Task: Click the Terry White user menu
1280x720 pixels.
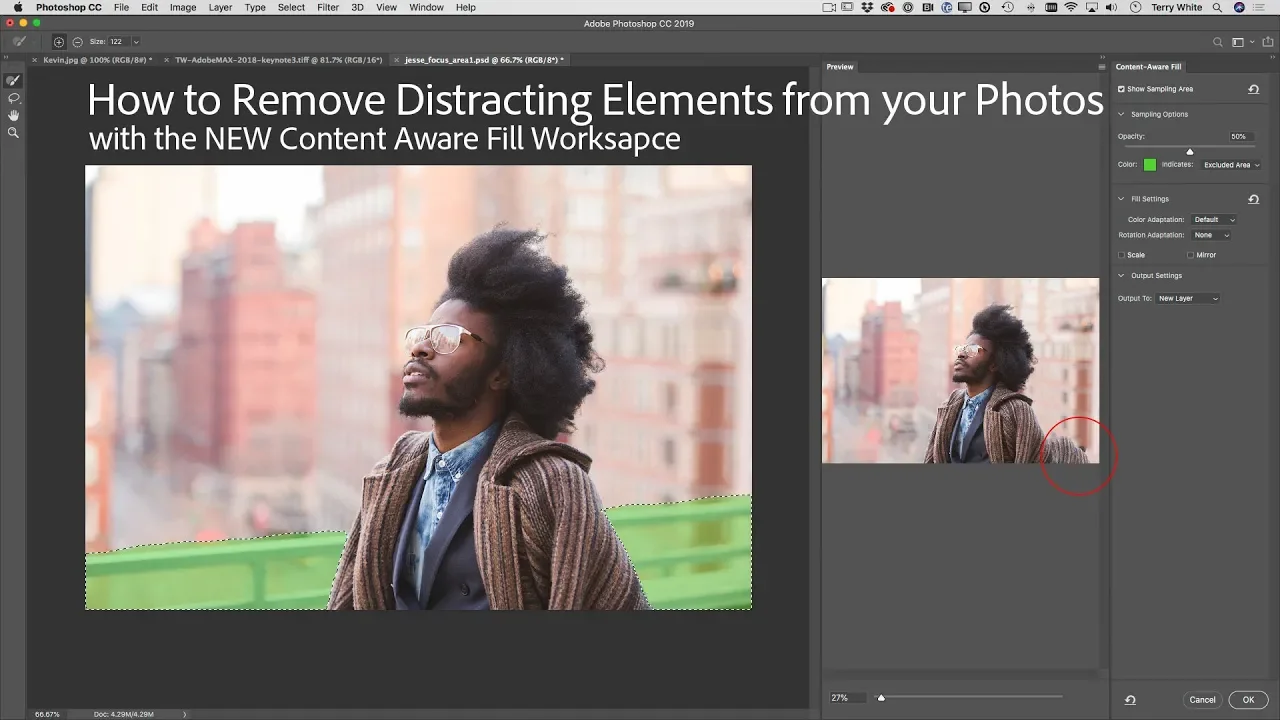Action: point(1177,7)
